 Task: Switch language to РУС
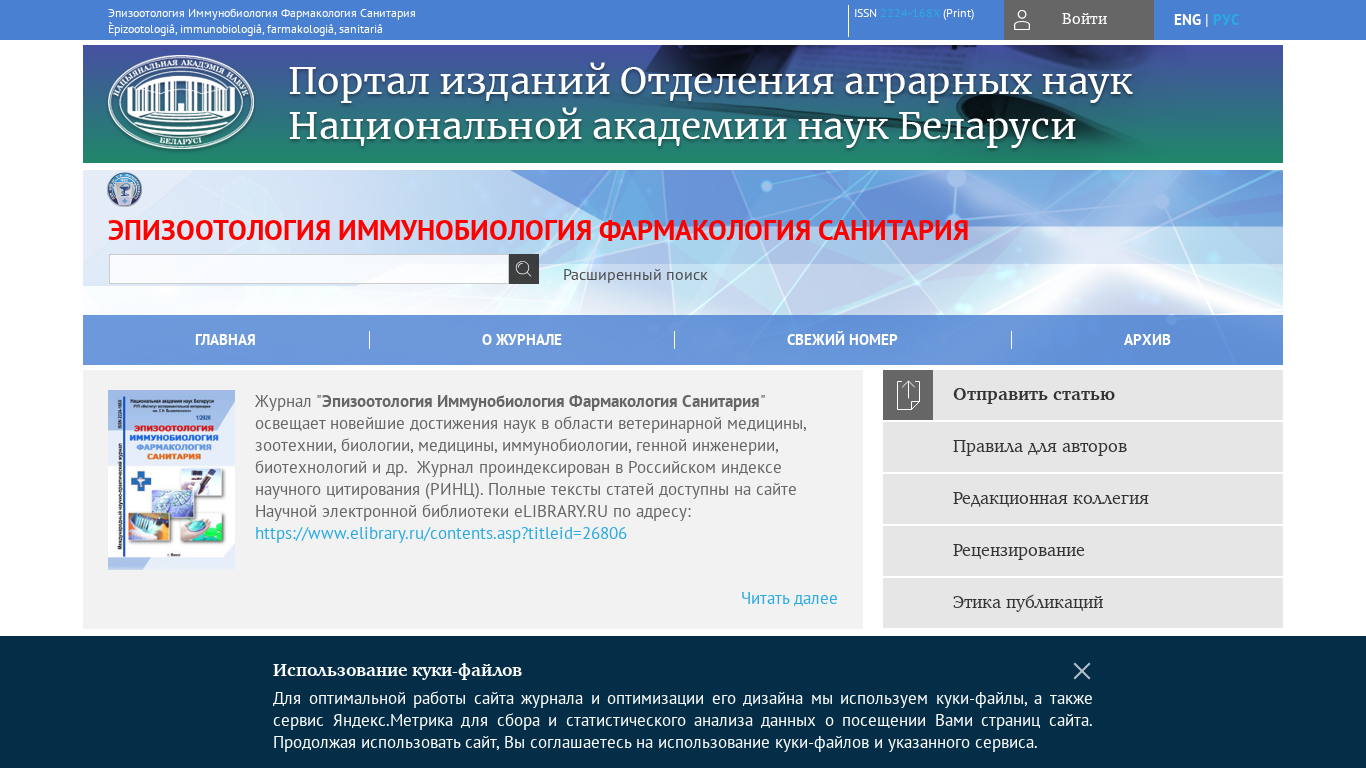pyautogui.click(x=1226, y=20)
